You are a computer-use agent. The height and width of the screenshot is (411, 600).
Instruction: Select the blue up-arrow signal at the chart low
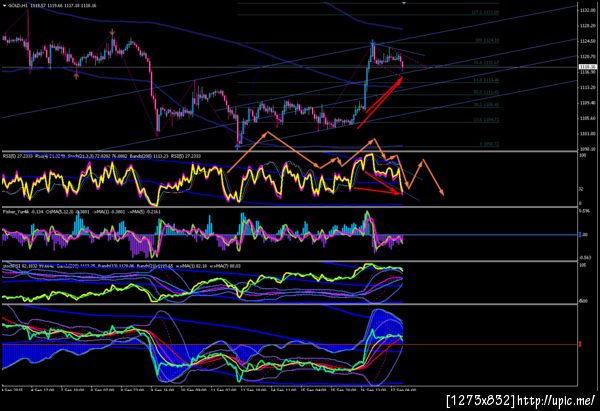(x=238, y=146)
